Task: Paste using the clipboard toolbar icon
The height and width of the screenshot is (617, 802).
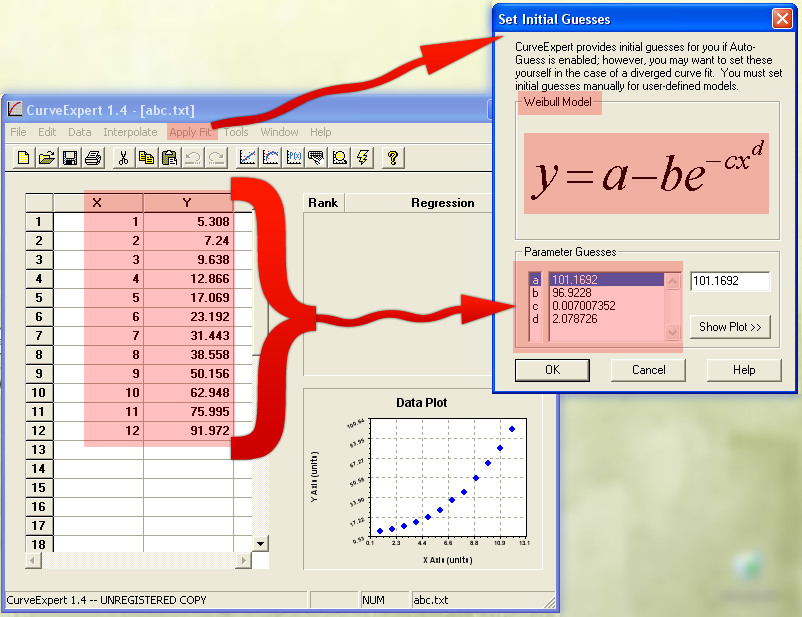Action: (169, 157)
